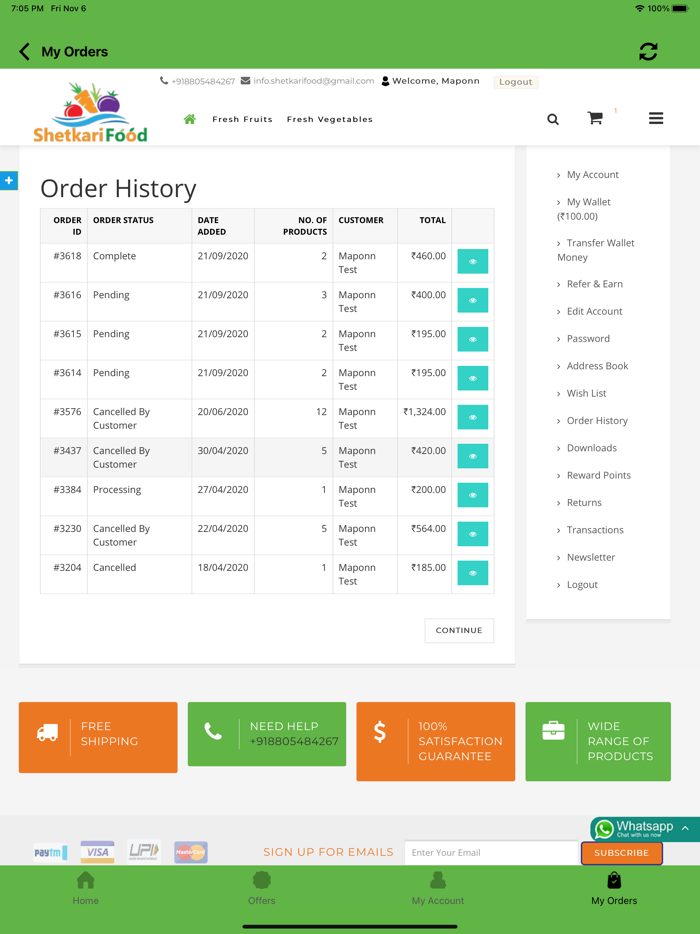
Task: View order #3615 with eye button
Action: click(472, 339)
